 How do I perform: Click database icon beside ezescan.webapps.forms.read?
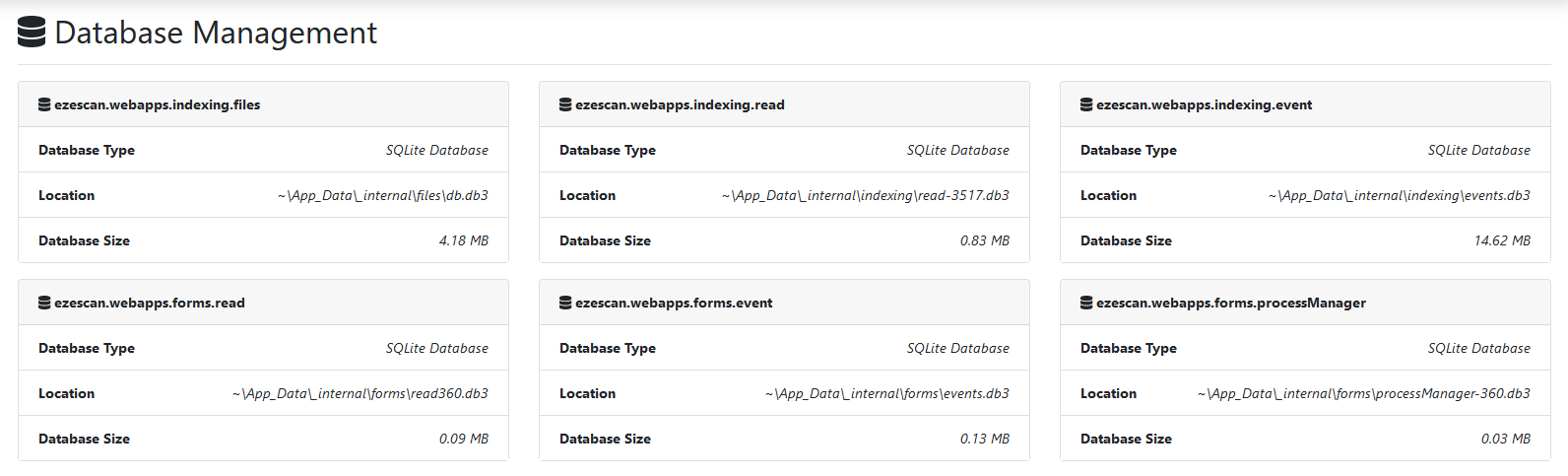pos(44,303)
